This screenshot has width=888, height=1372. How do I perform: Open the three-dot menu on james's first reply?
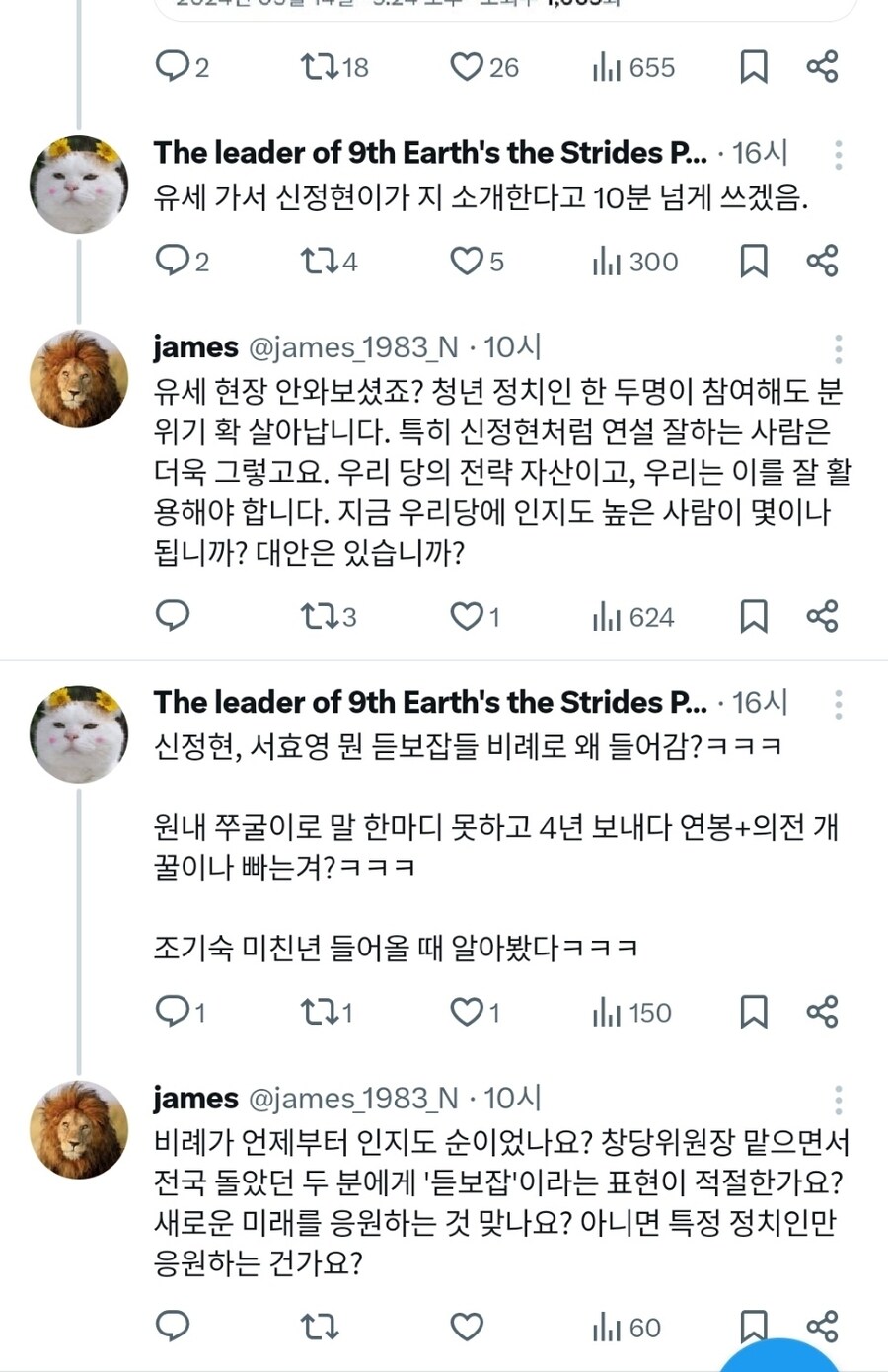837,347
